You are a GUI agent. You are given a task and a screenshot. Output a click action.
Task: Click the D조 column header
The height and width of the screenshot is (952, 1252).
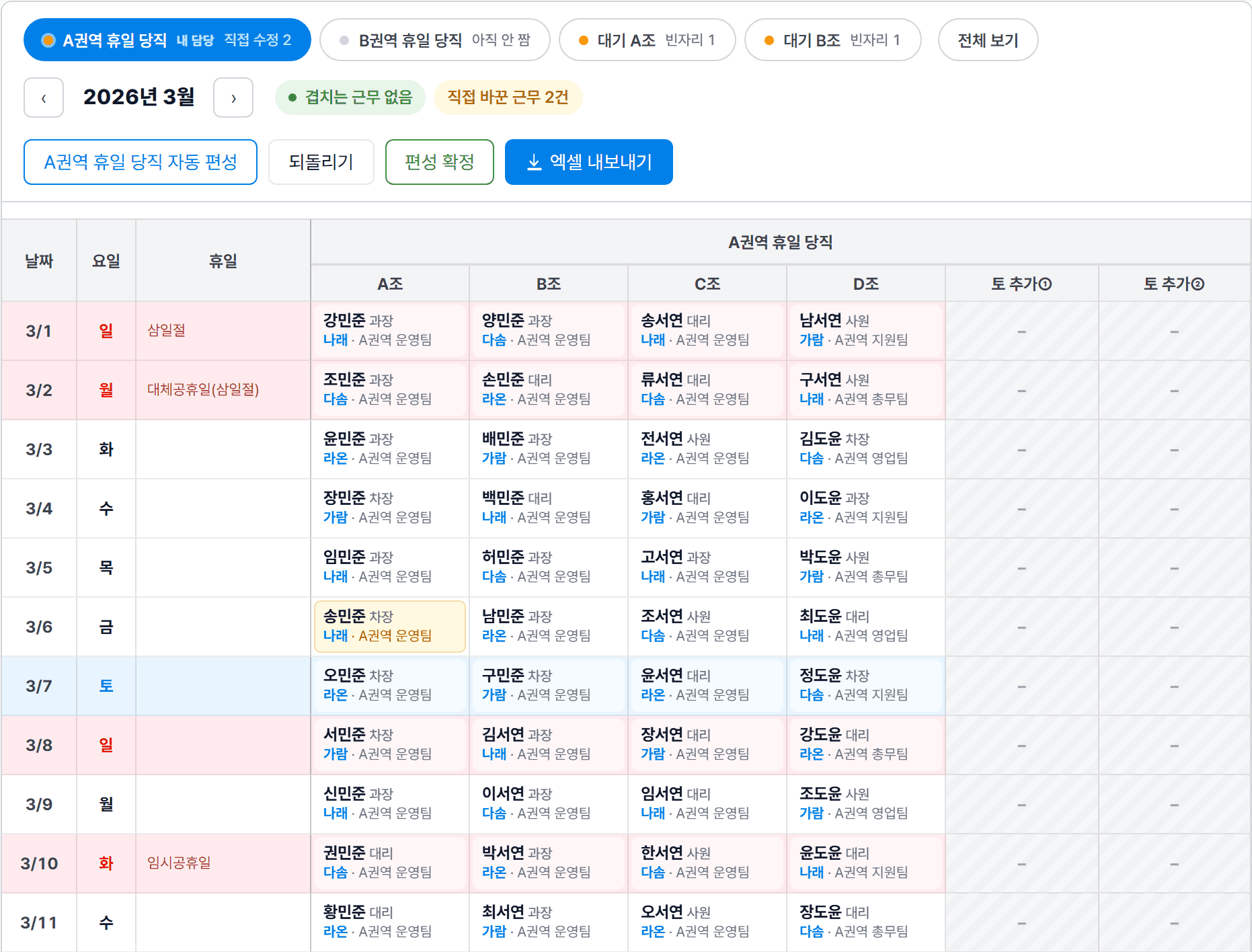point(866,284)
